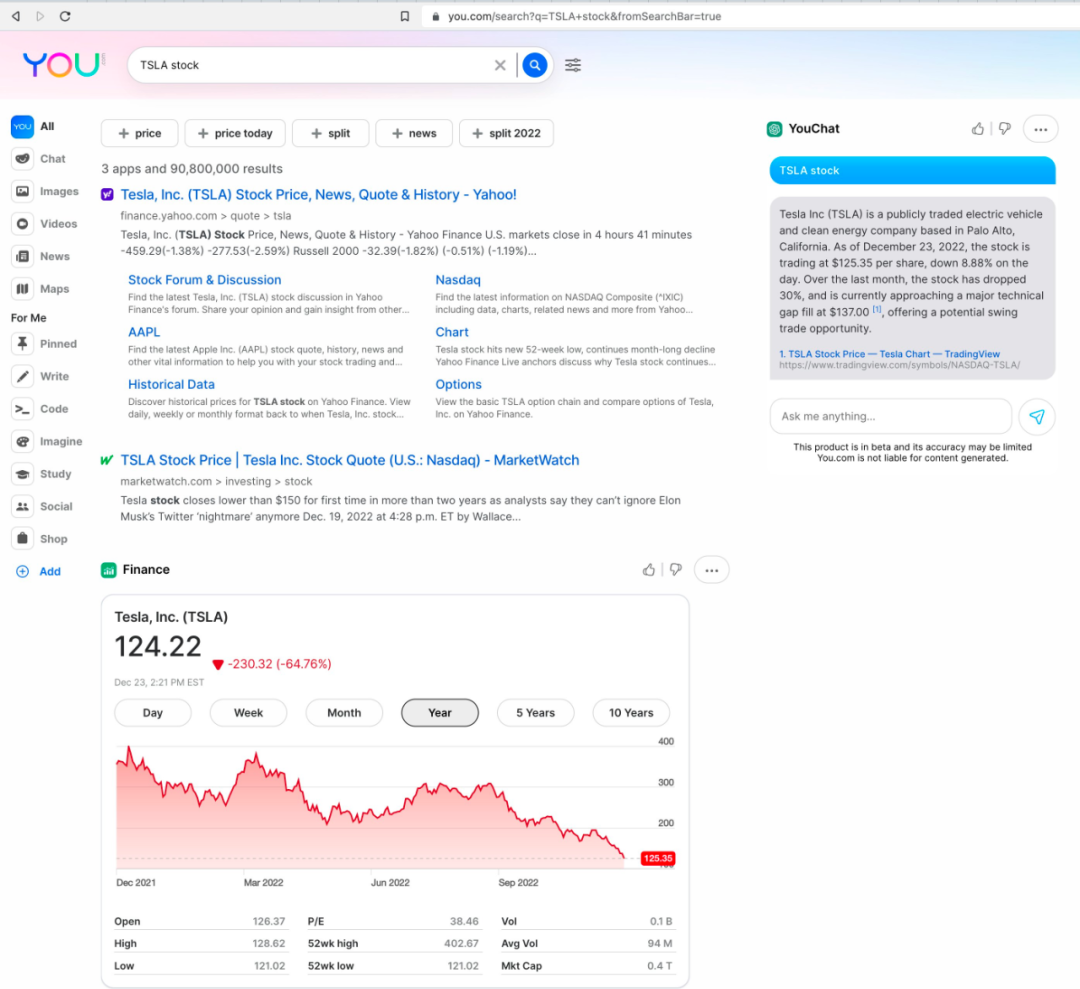Add the 'split' suggestion chip
This screenshot has width=1080, height=989.
point(331,133)
